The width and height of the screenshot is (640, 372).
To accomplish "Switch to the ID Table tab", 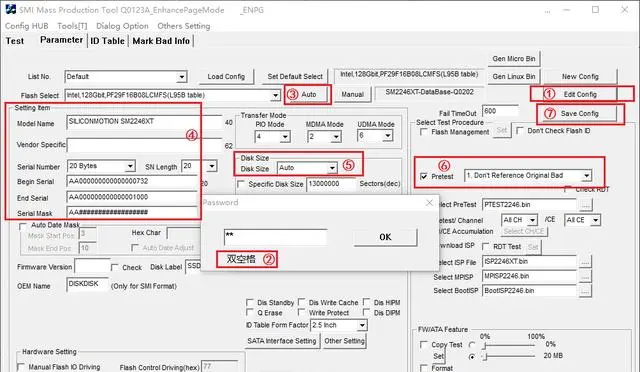I will [107, 41].
